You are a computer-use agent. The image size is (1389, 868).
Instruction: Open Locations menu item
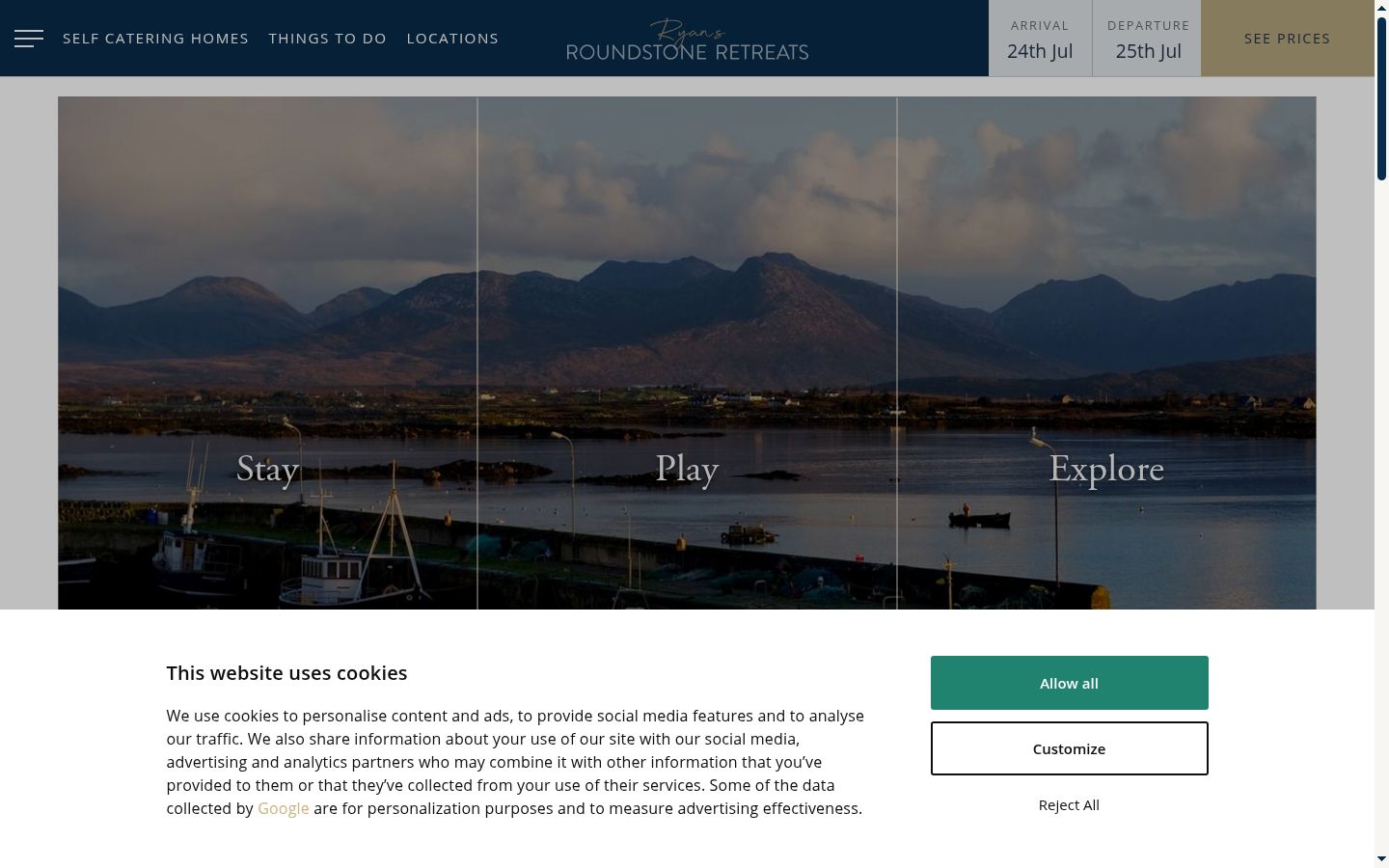click(452, 39)
